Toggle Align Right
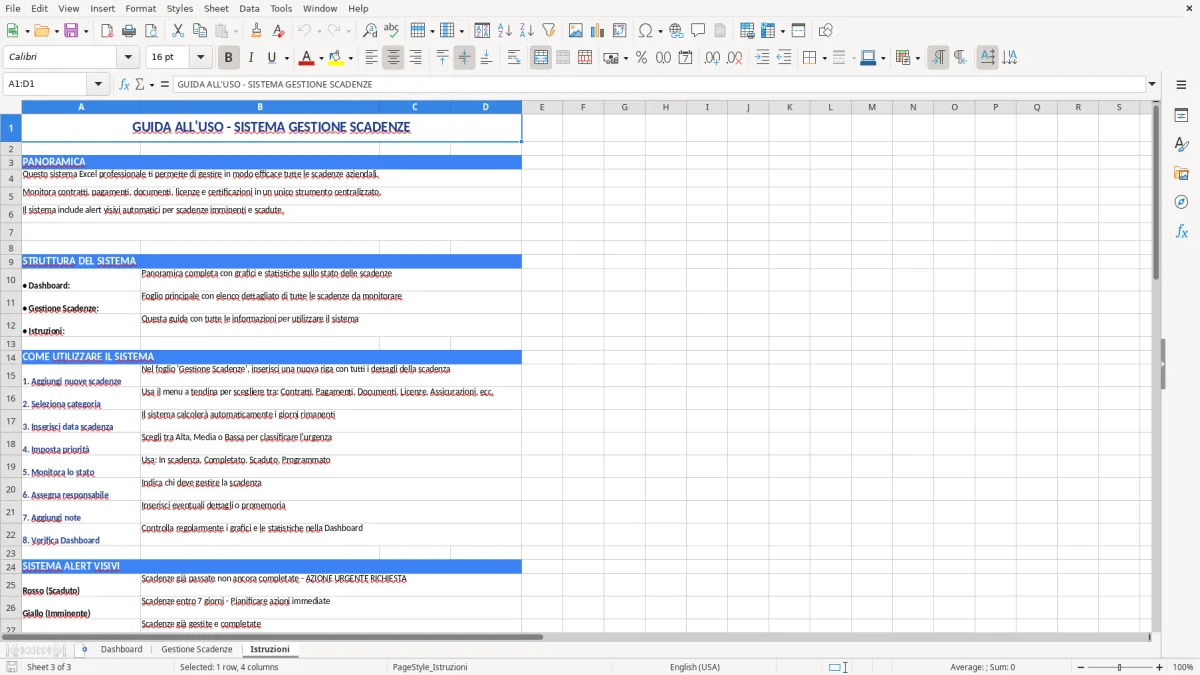Image resolution: width=1200 pixels, height=675 pixels. [x=415, y=58]
